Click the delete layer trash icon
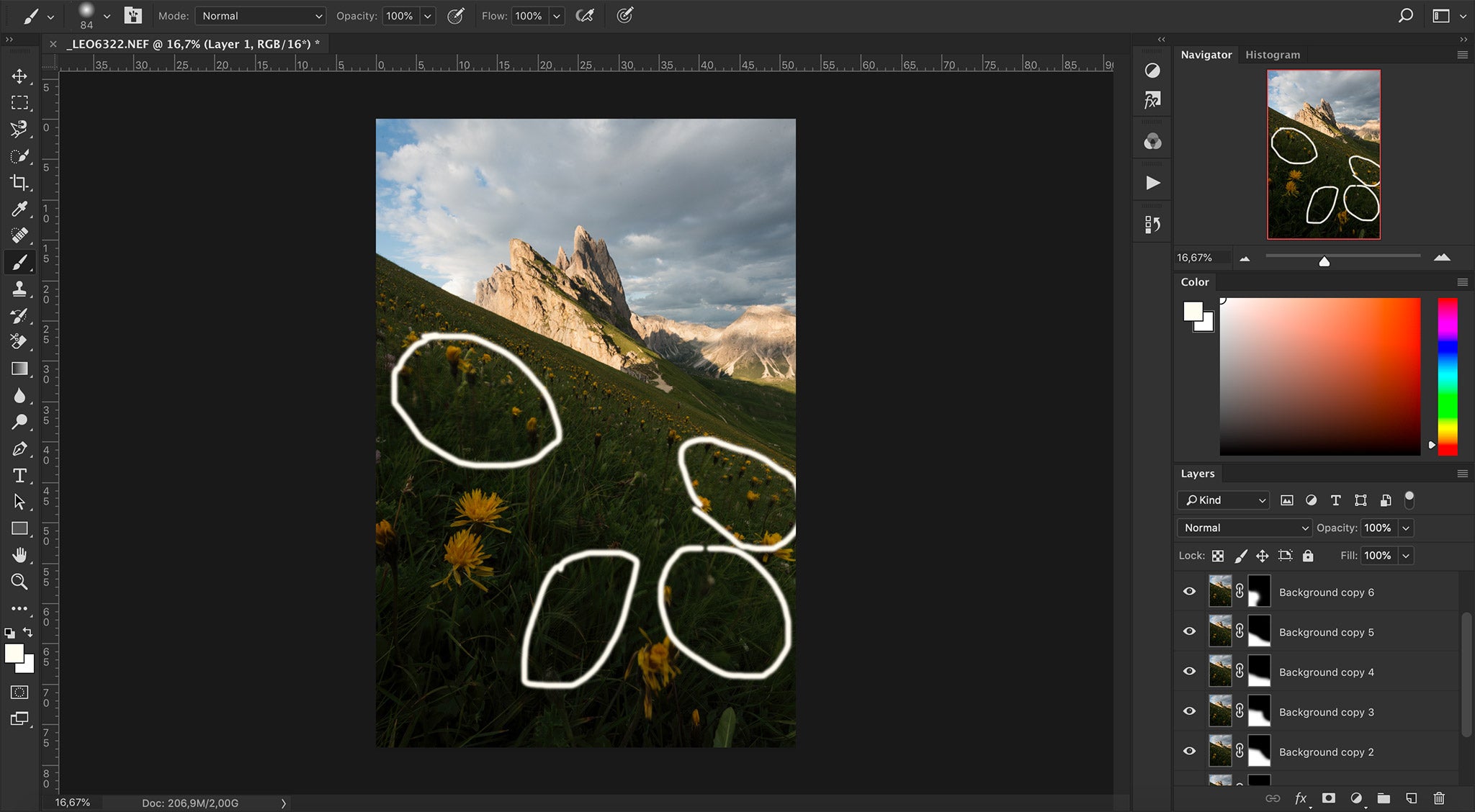Screen dimensions: 1475x812 coord(1438,798)
